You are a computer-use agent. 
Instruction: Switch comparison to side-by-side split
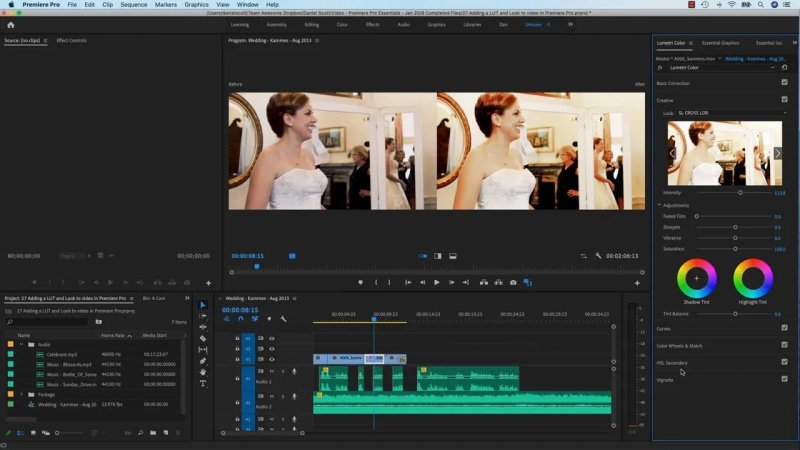(x=423, y=256)
